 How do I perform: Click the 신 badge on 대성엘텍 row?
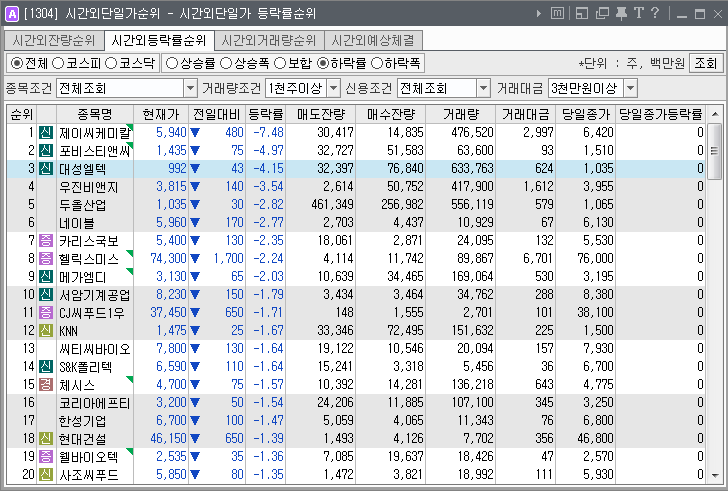[x=46, y=168]
